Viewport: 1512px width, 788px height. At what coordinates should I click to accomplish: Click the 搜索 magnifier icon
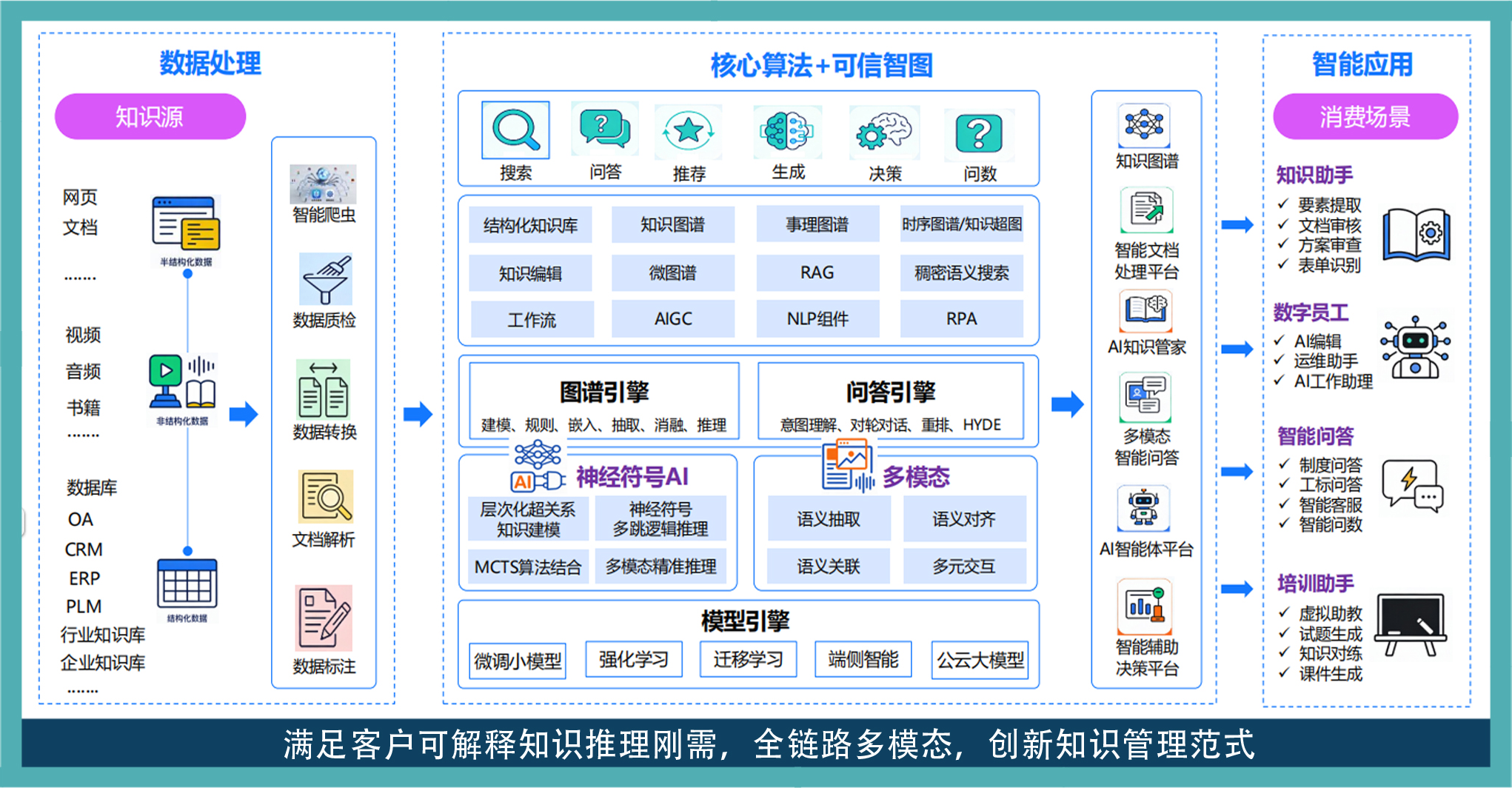(515, 130)
